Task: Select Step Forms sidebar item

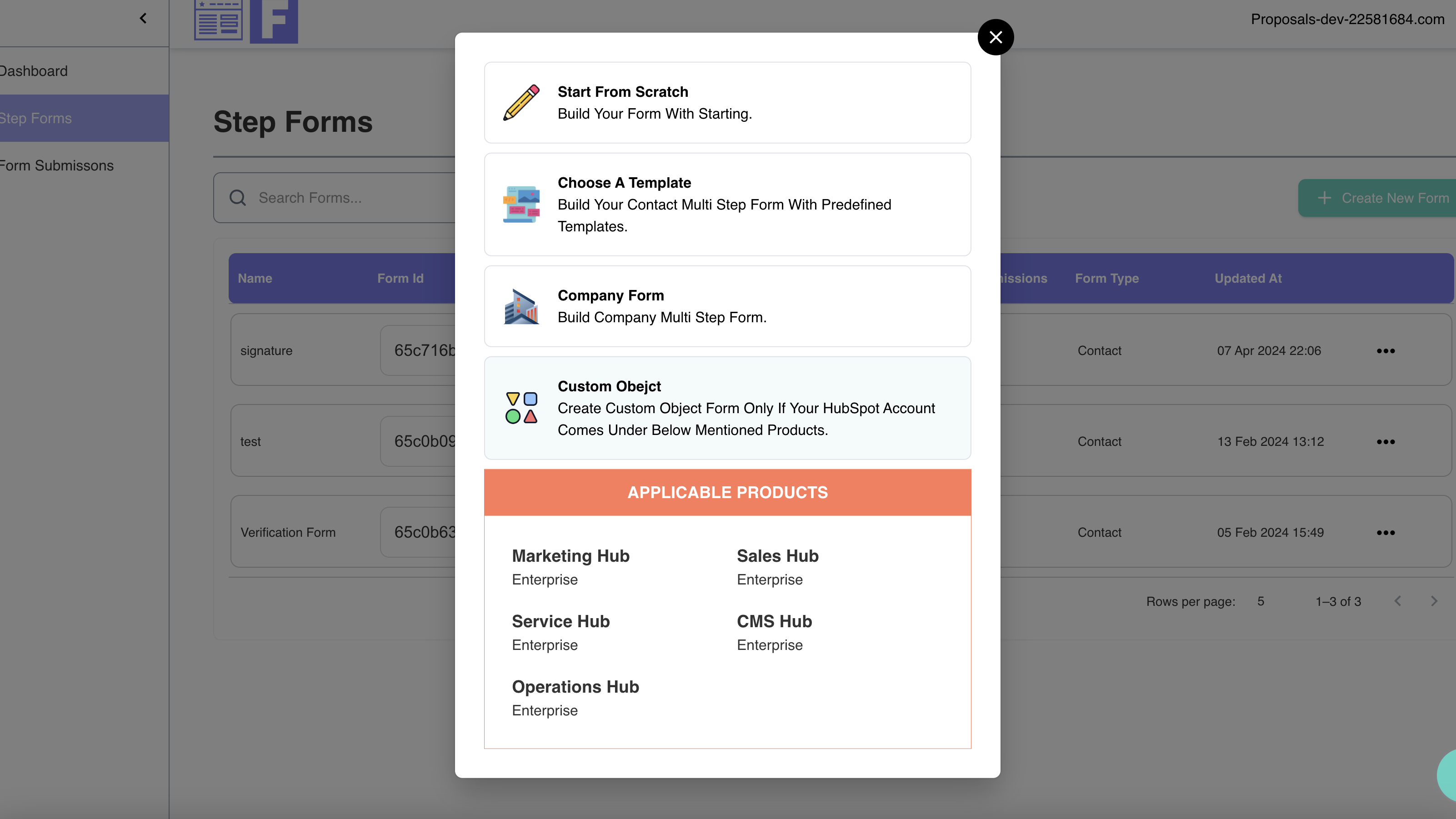Action: coord(36,118)
